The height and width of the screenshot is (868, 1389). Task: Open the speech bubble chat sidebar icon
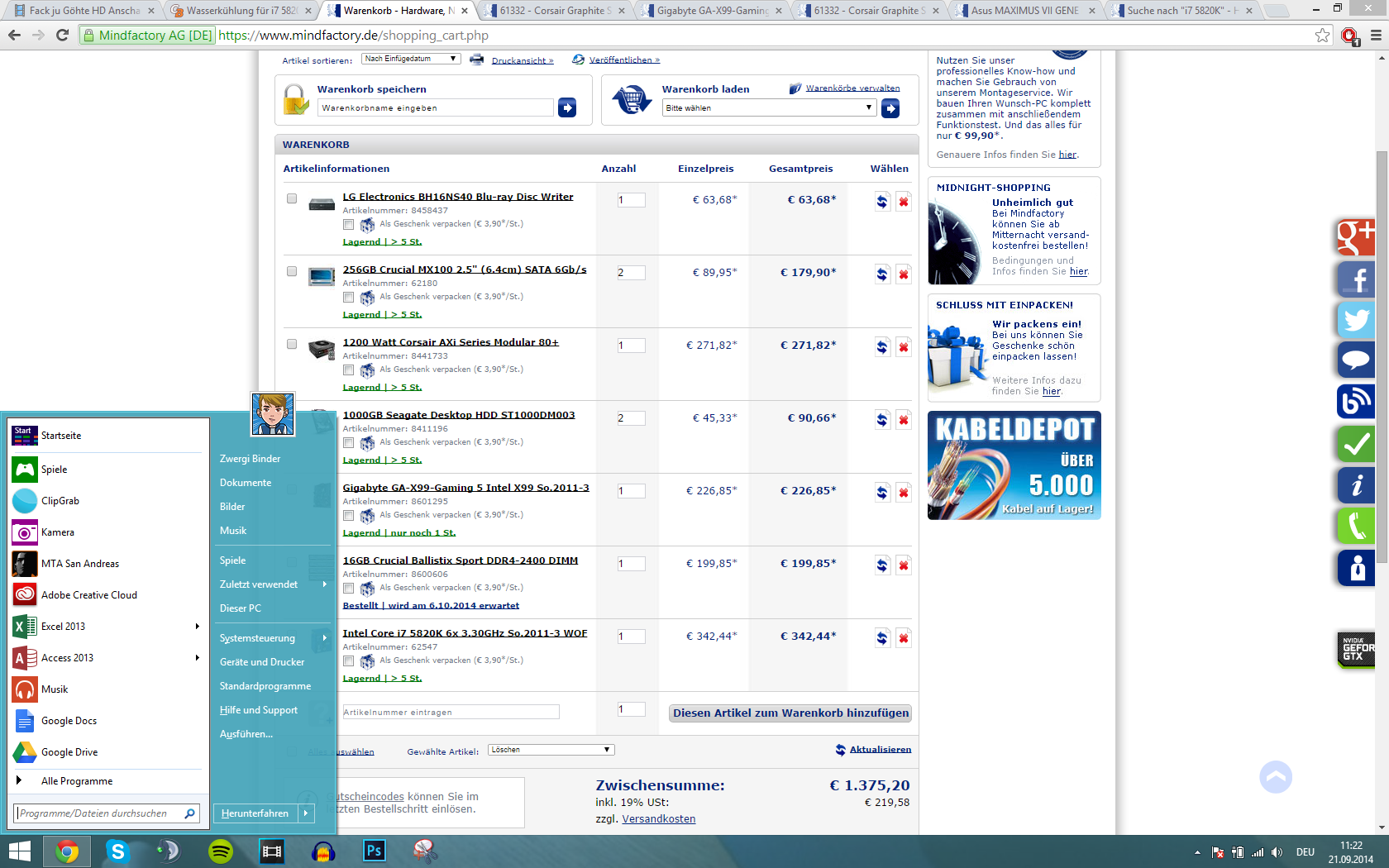pos(1356,360)
